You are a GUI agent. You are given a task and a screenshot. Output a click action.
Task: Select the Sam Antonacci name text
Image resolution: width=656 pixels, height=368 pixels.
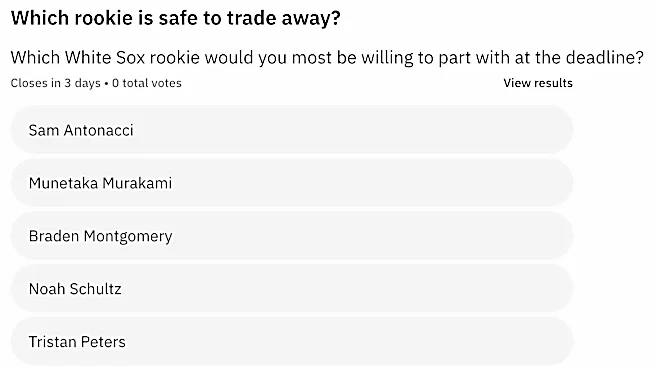tap(81, 130)
